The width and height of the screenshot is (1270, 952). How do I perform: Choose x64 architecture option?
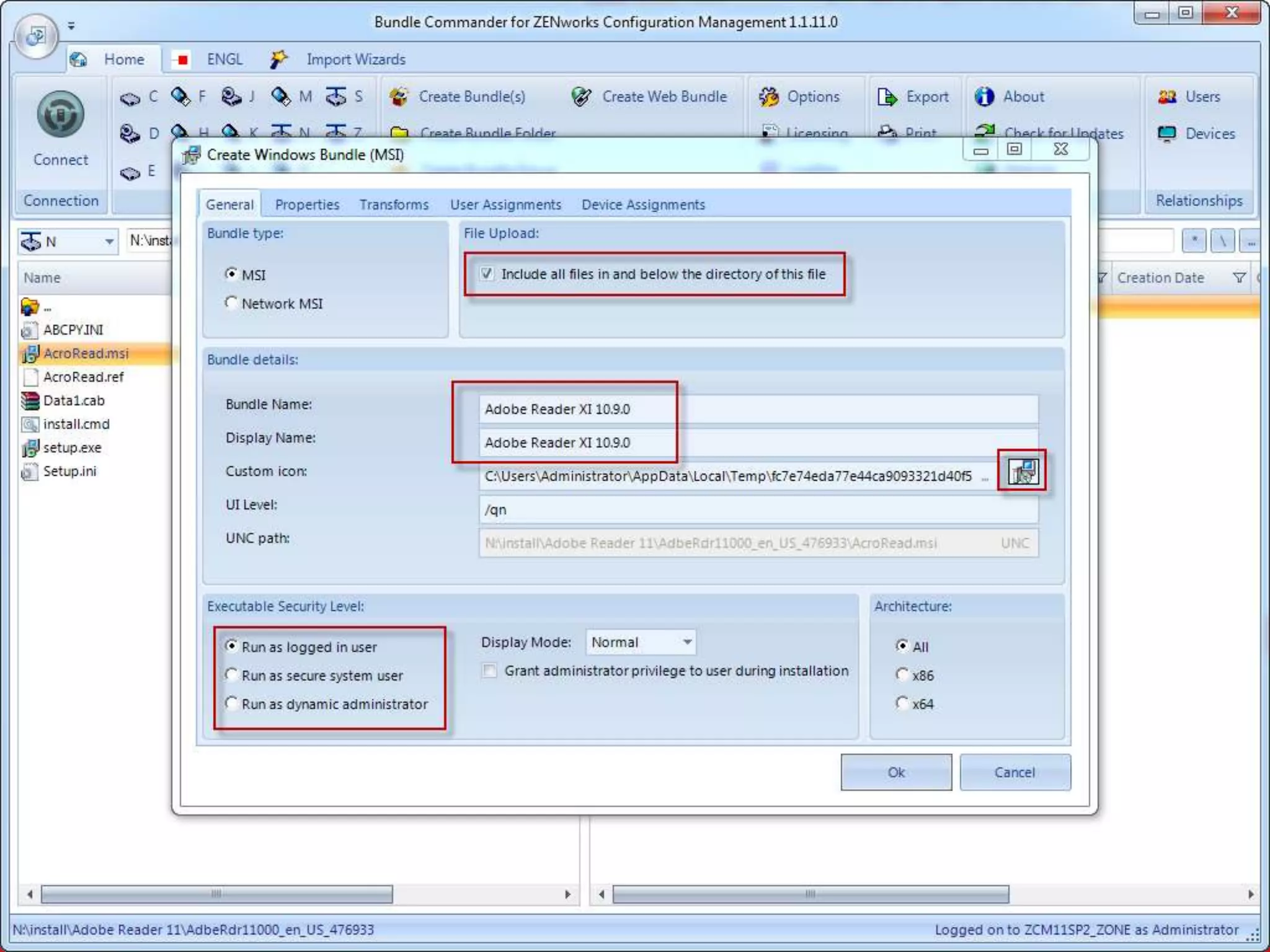pos(902,703)
